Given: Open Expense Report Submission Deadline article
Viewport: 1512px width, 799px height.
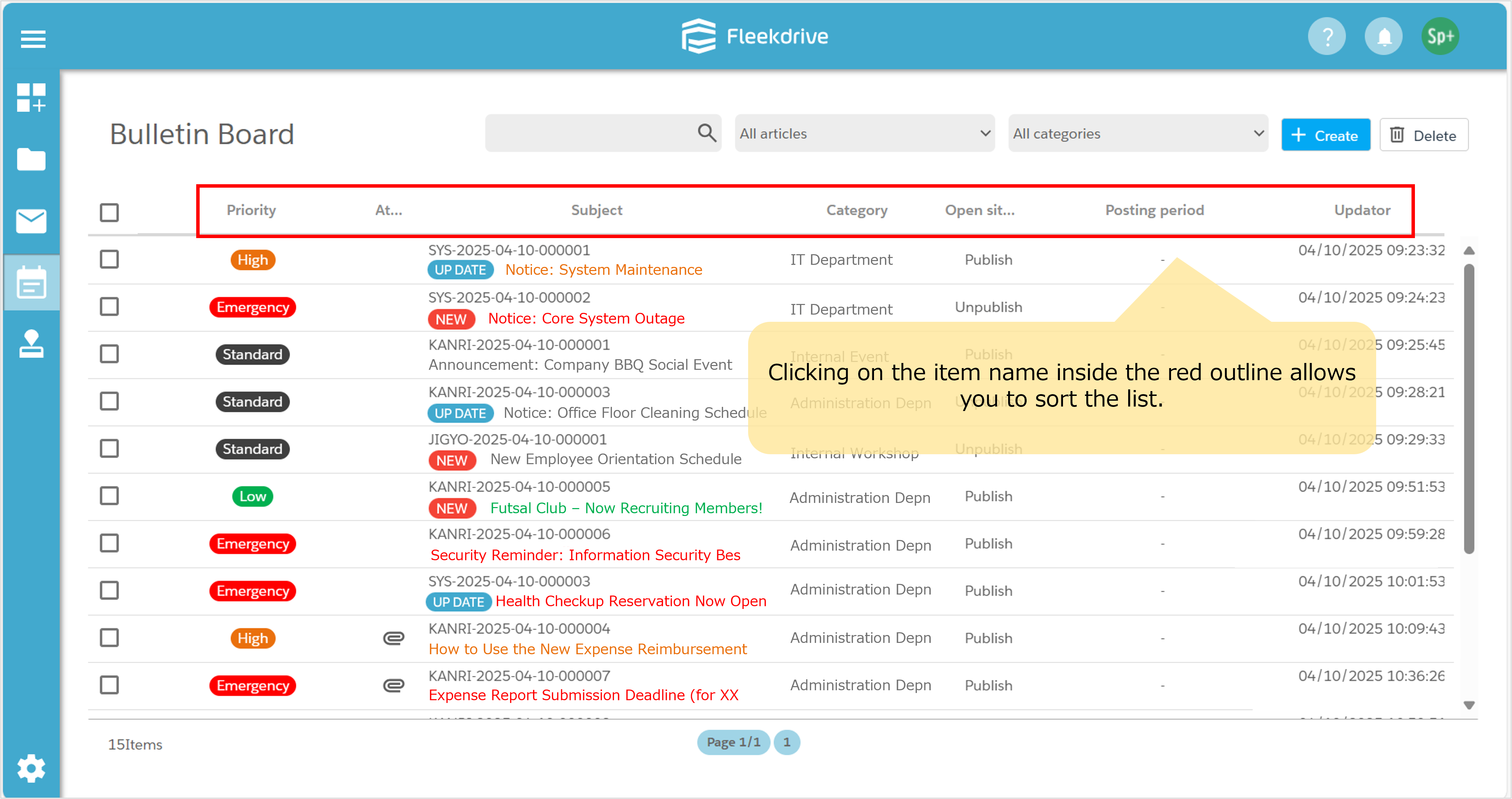Looking at the screenshot, I should tap(583, 695).
